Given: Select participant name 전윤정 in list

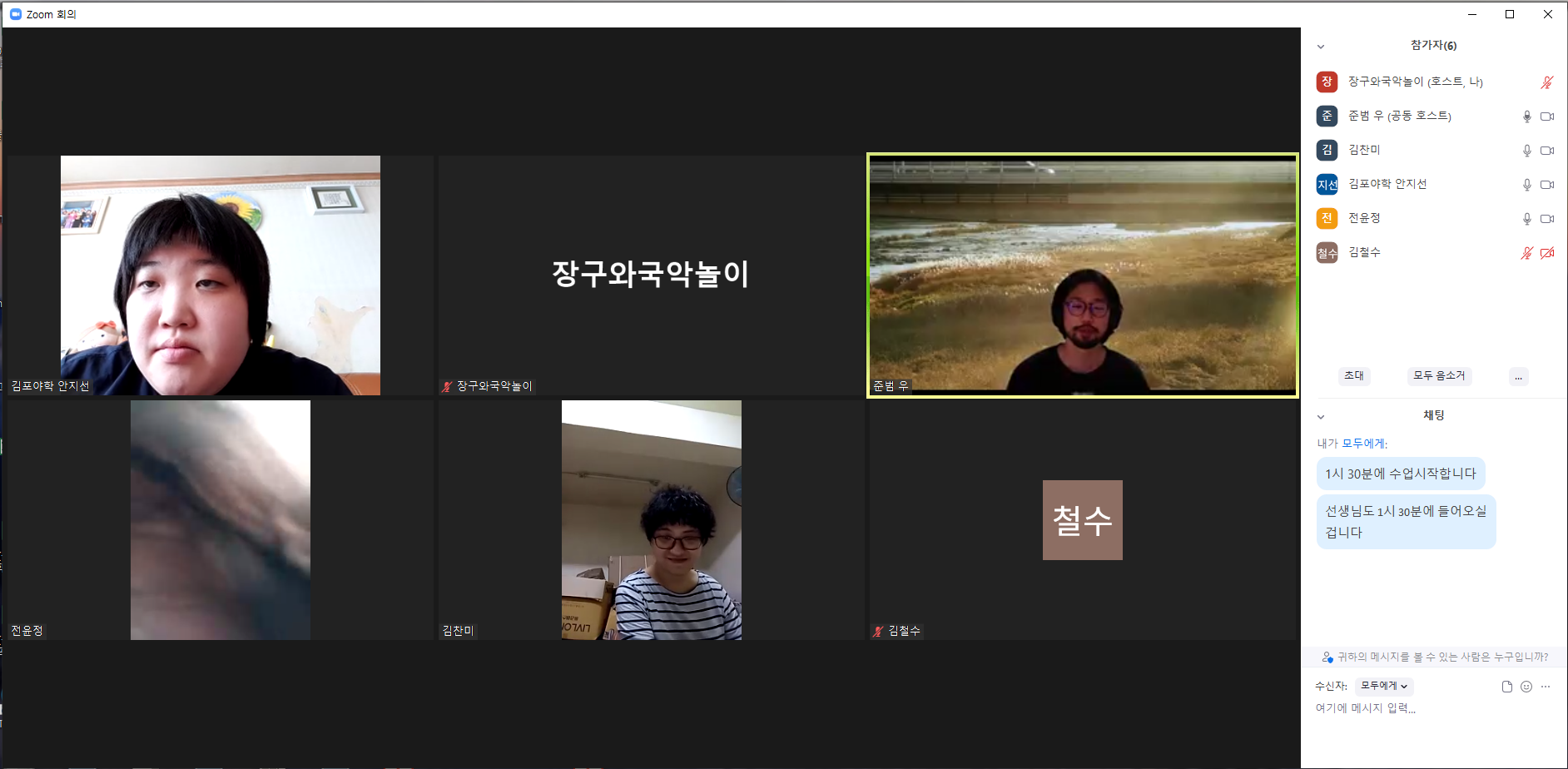Looking at the screenshot, I should pyautogui.click(x=1365, y=218).
